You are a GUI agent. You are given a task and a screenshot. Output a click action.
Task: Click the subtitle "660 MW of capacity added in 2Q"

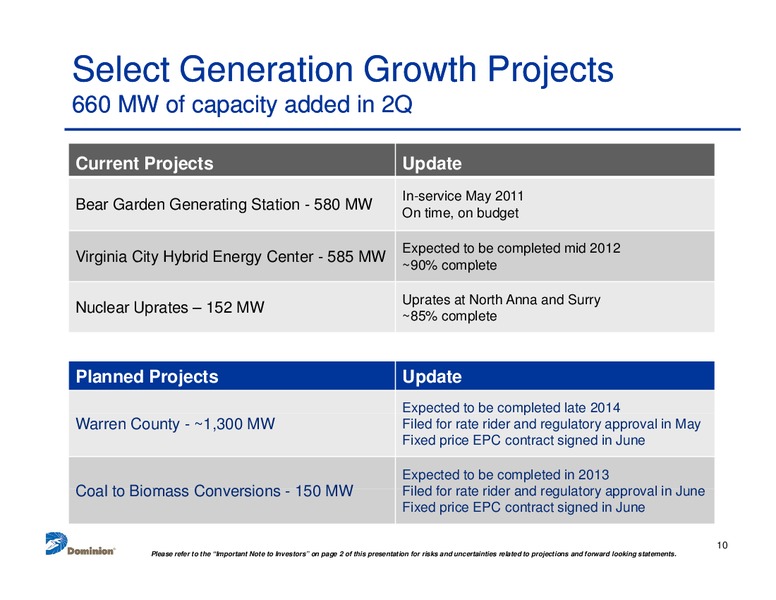point(242,104)
